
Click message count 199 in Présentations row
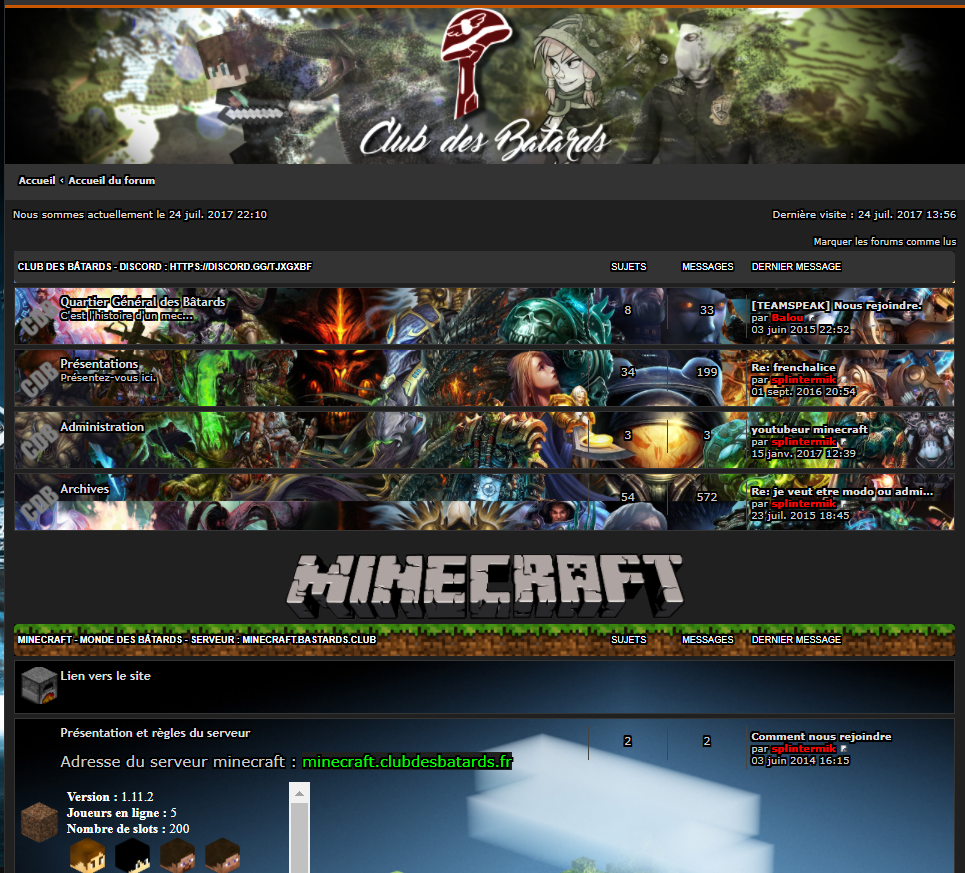tap(707, 372)
